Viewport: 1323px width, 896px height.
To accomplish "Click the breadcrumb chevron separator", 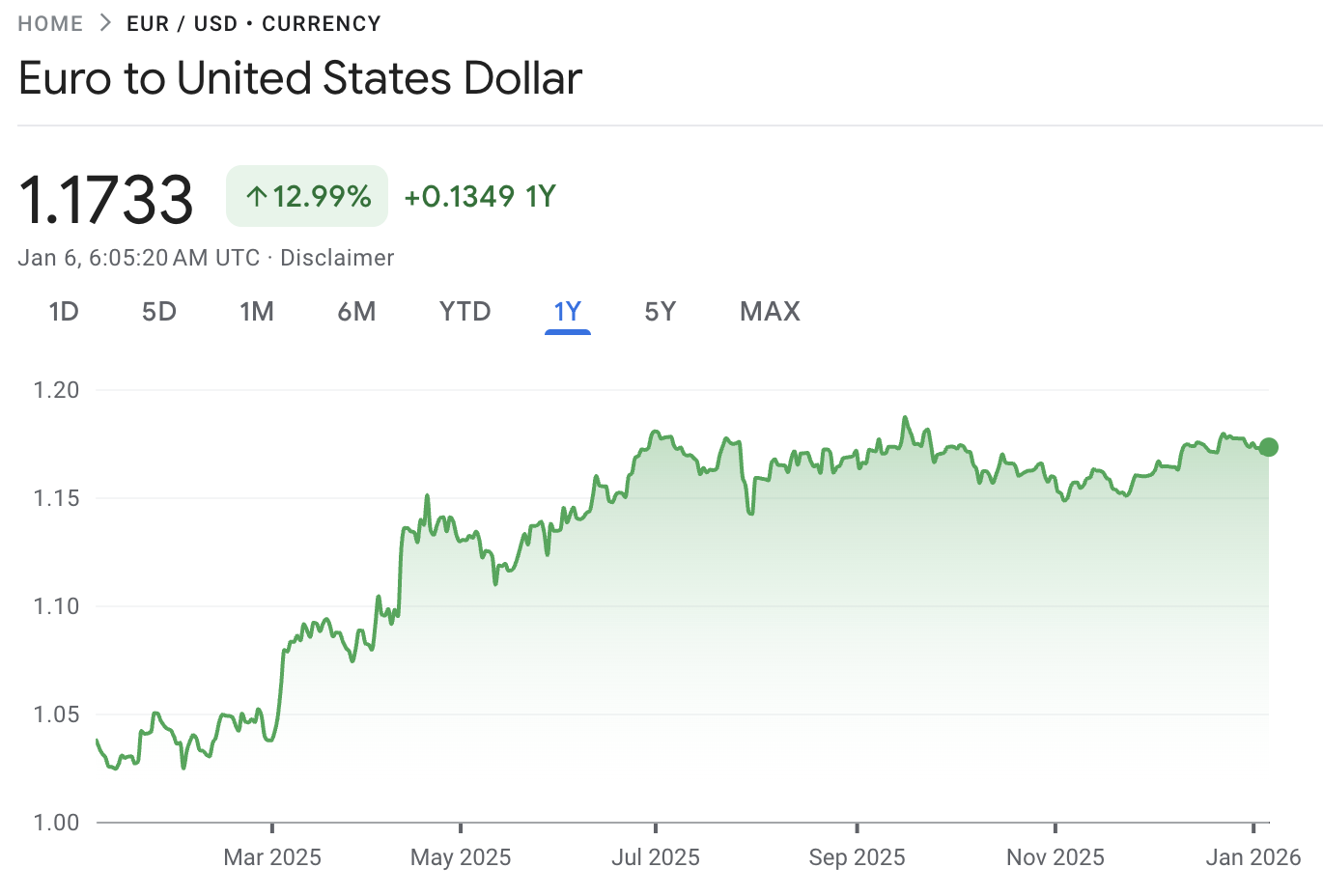I will [103, 23].
